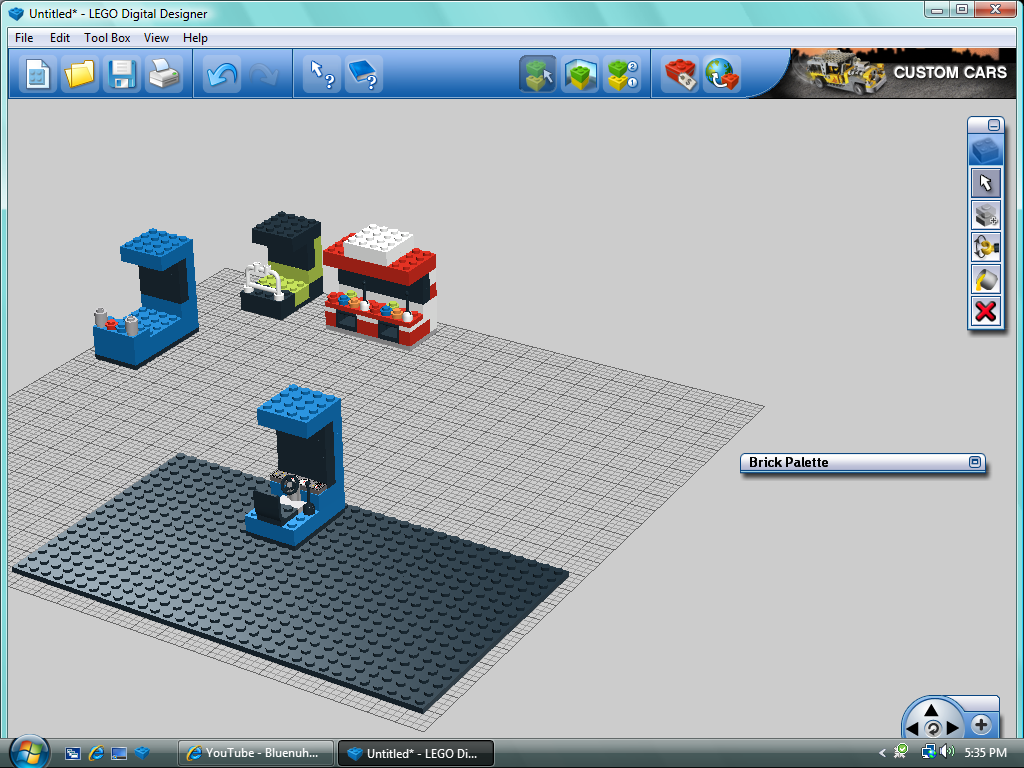Viewport: 1024px width, 768px height.
Task: Switch to View mode
Action: (x=580, y=74)
